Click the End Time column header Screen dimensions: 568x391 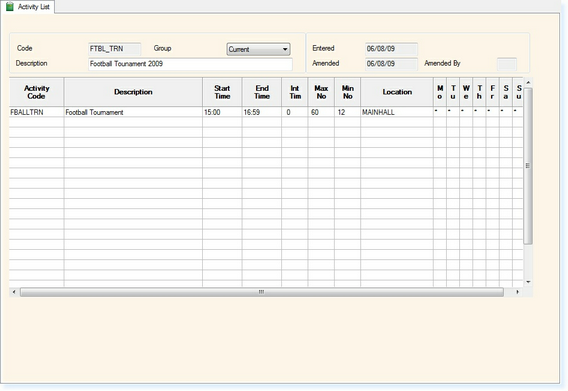coord(262,92)
